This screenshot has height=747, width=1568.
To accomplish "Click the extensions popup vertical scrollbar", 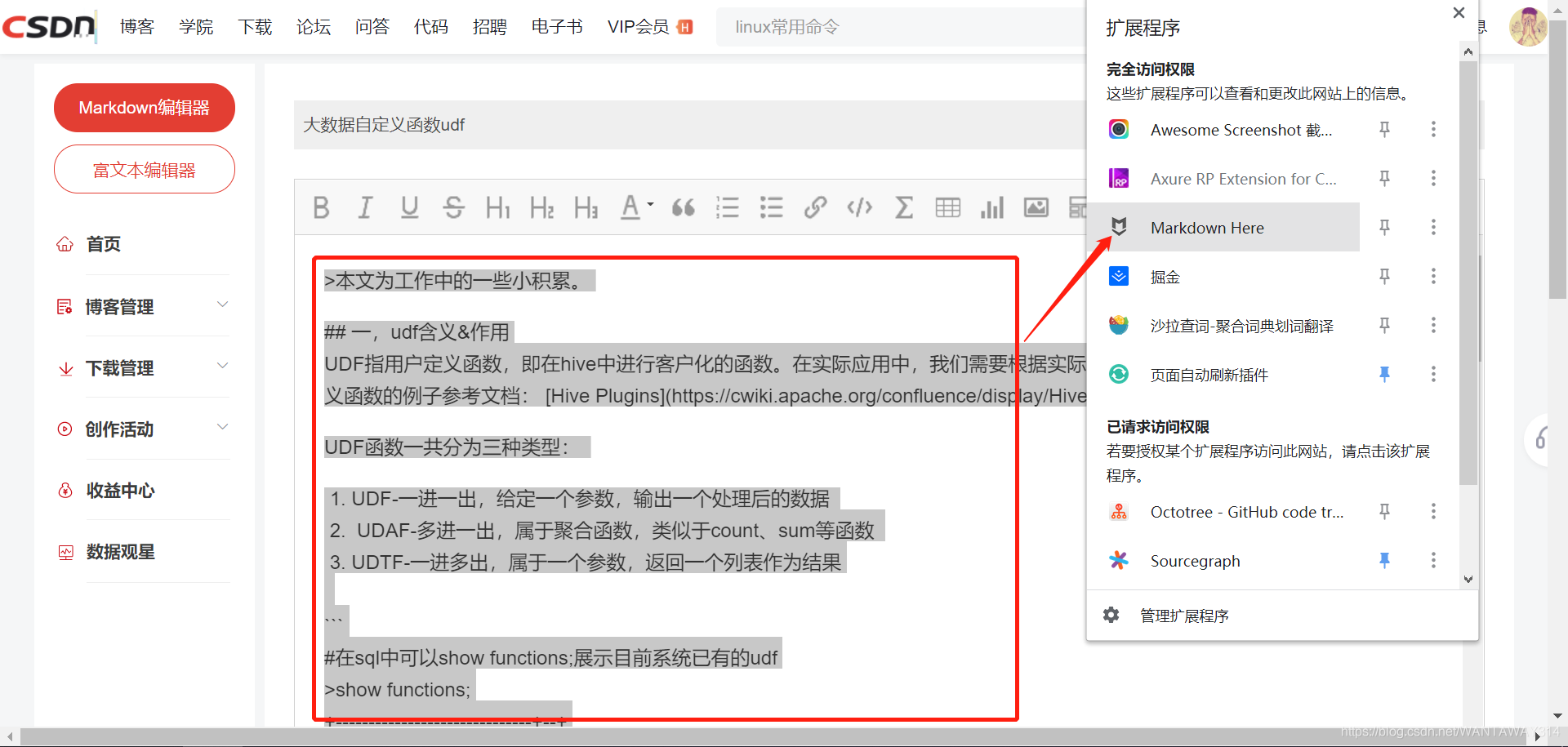I will pos(1468,272).
